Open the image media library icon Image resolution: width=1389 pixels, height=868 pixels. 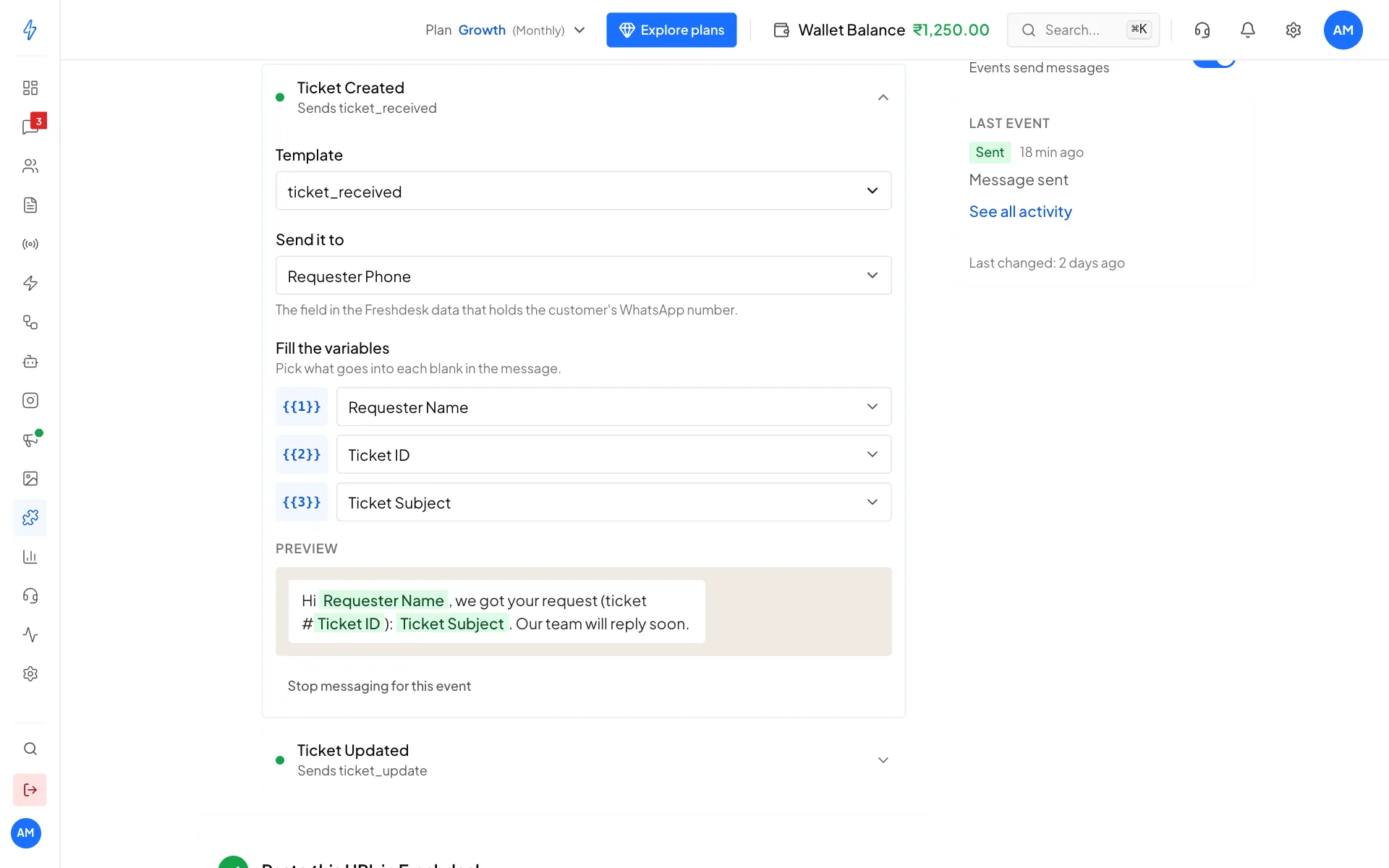30,478
